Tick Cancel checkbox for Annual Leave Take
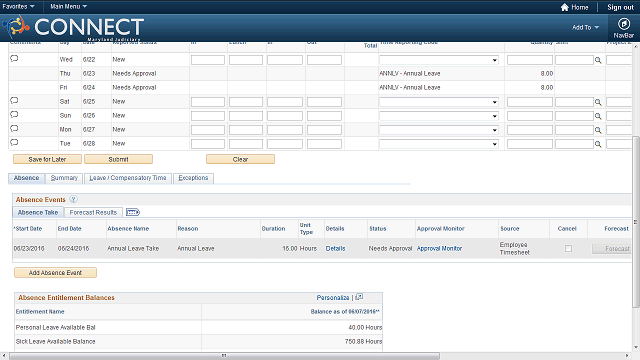 pos(568,249)
